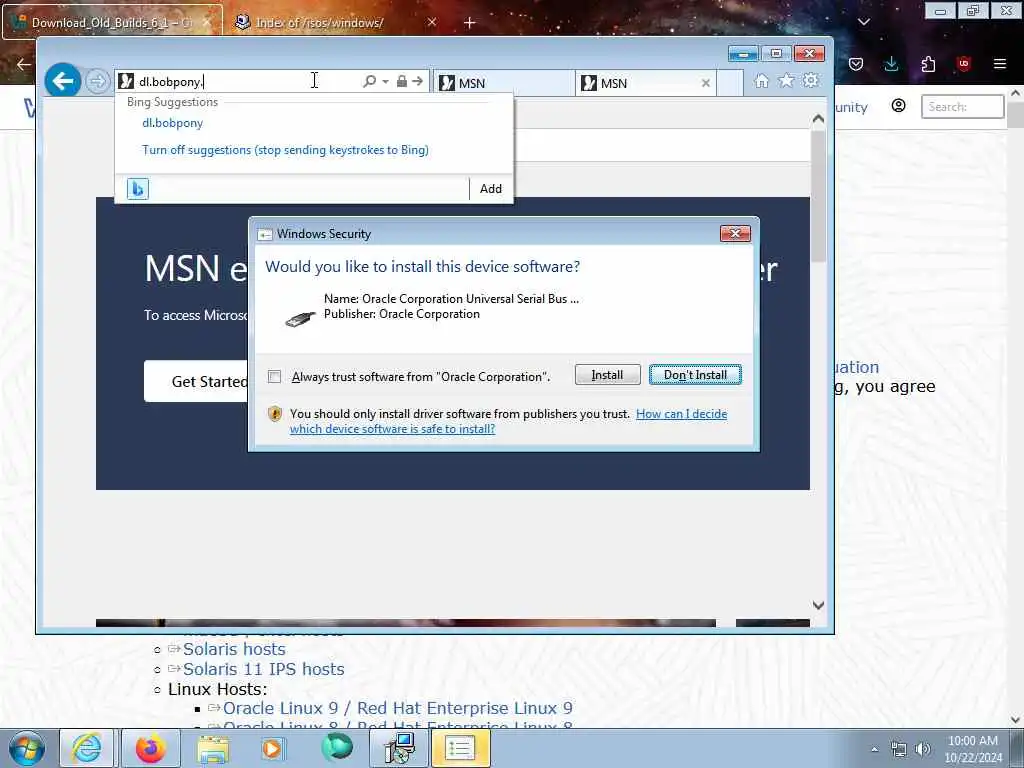The width and height of the screenshot is (1024, 768).
Task: Open Oracle Linux 9 / Red Hat link
Action: tap(397, 708)
